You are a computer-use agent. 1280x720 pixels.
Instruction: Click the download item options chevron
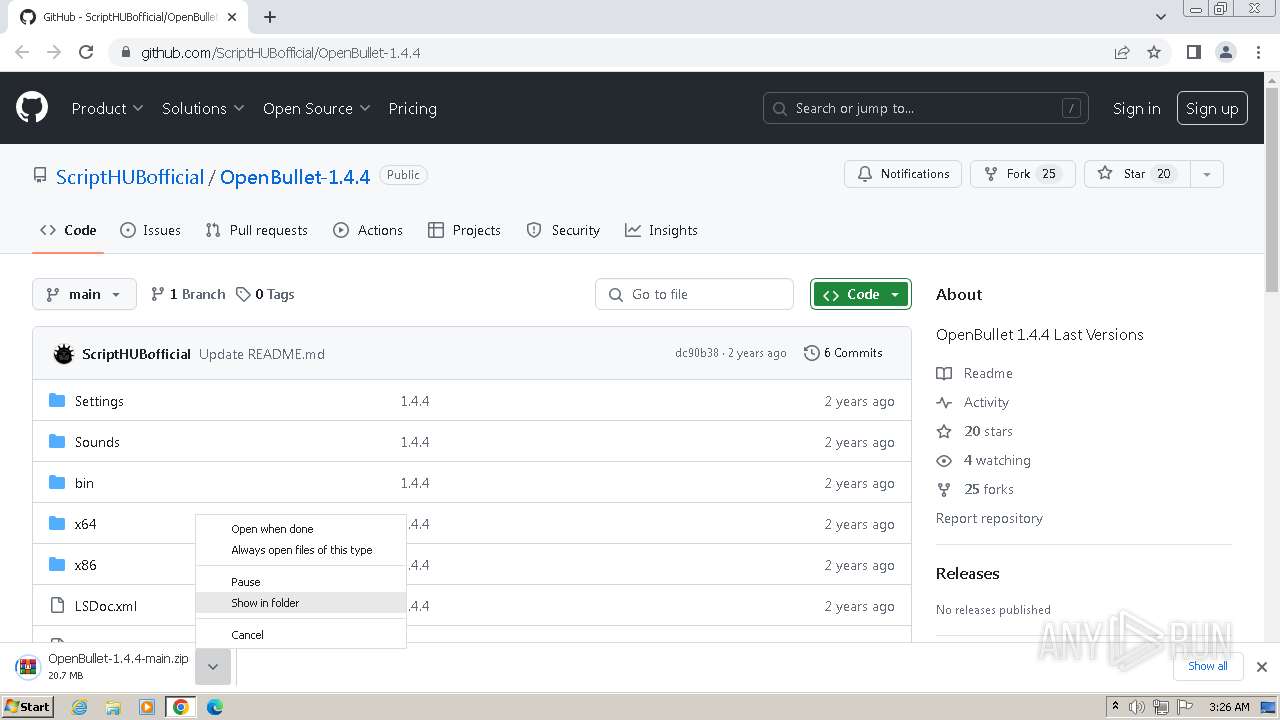tap(213, 667)
